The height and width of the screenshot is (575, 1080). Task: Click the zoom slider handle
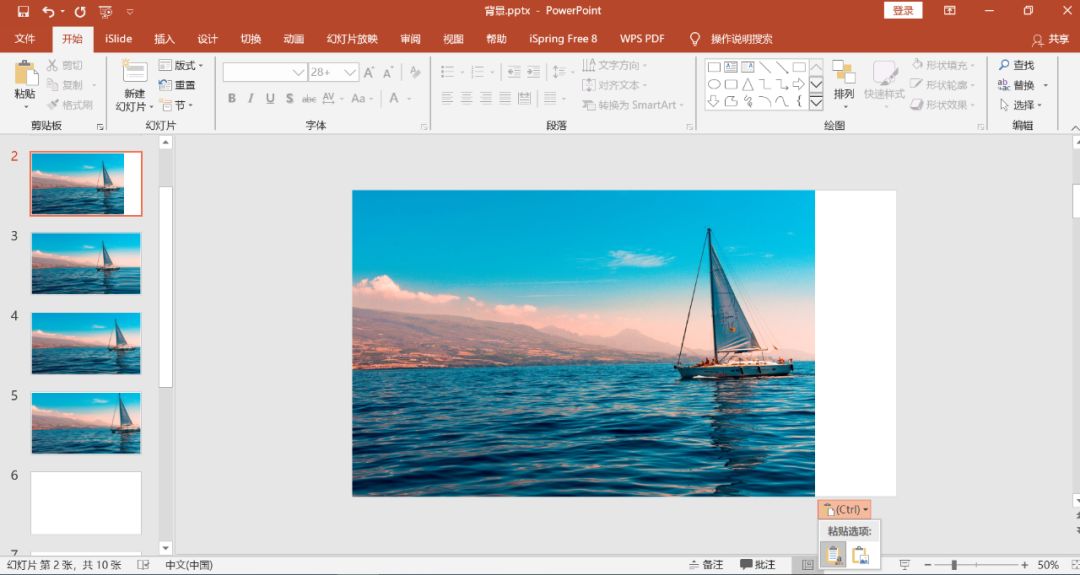click(954, 565)
